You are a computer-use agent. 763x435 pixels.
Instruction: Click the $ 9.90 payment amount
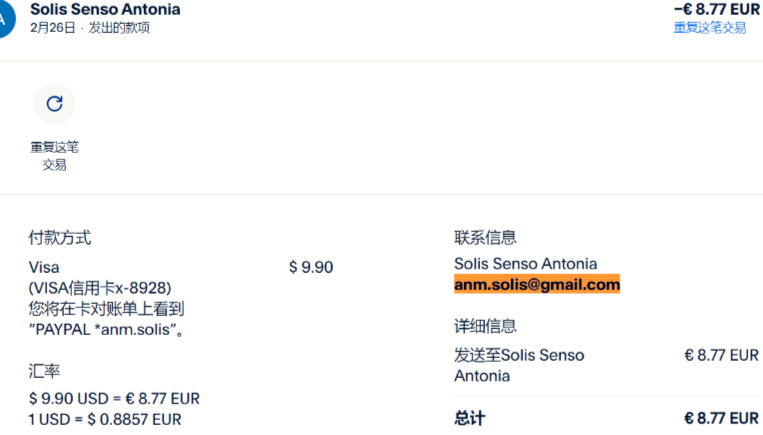pyautogui.click(x=310, y=267)
